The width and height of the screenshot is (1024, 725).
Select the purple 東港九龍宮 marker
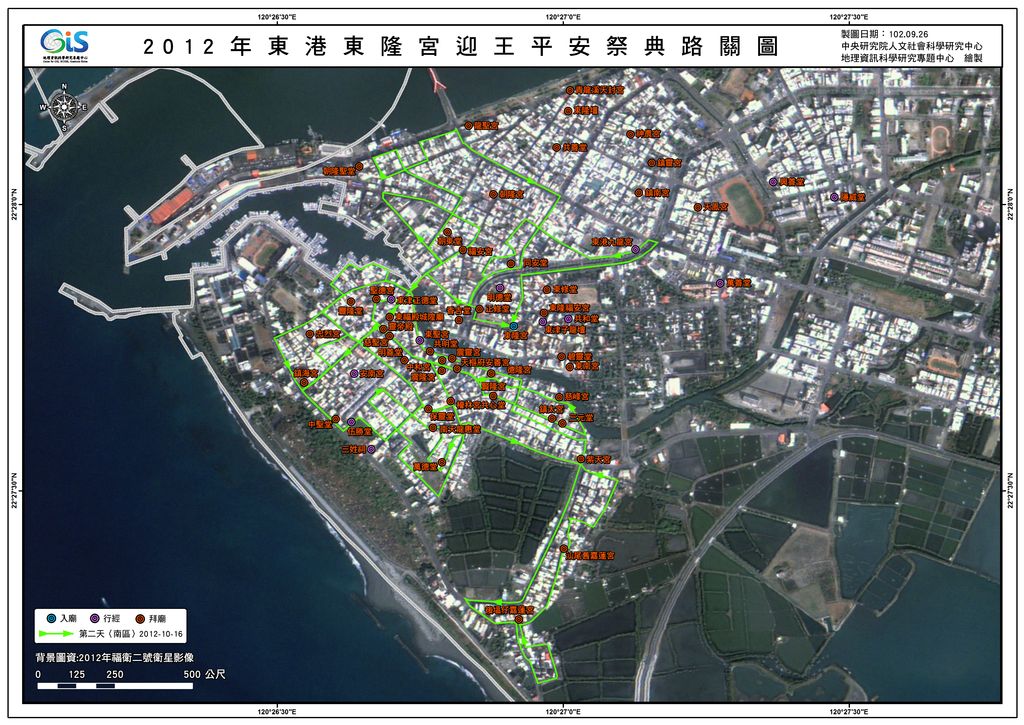635,248
